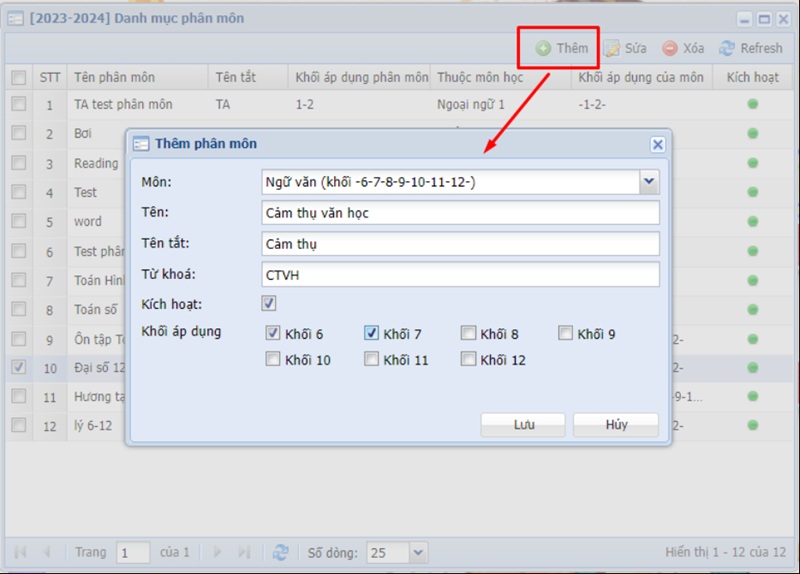
Task: Click the 'Test' row 4 name
Action: (x=85, y=192)
